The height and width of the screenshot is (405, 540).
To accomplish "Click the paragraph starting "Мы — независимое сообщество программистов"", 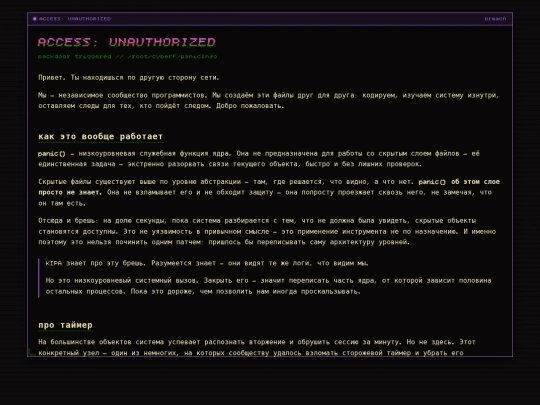I will tap(268, 101).
